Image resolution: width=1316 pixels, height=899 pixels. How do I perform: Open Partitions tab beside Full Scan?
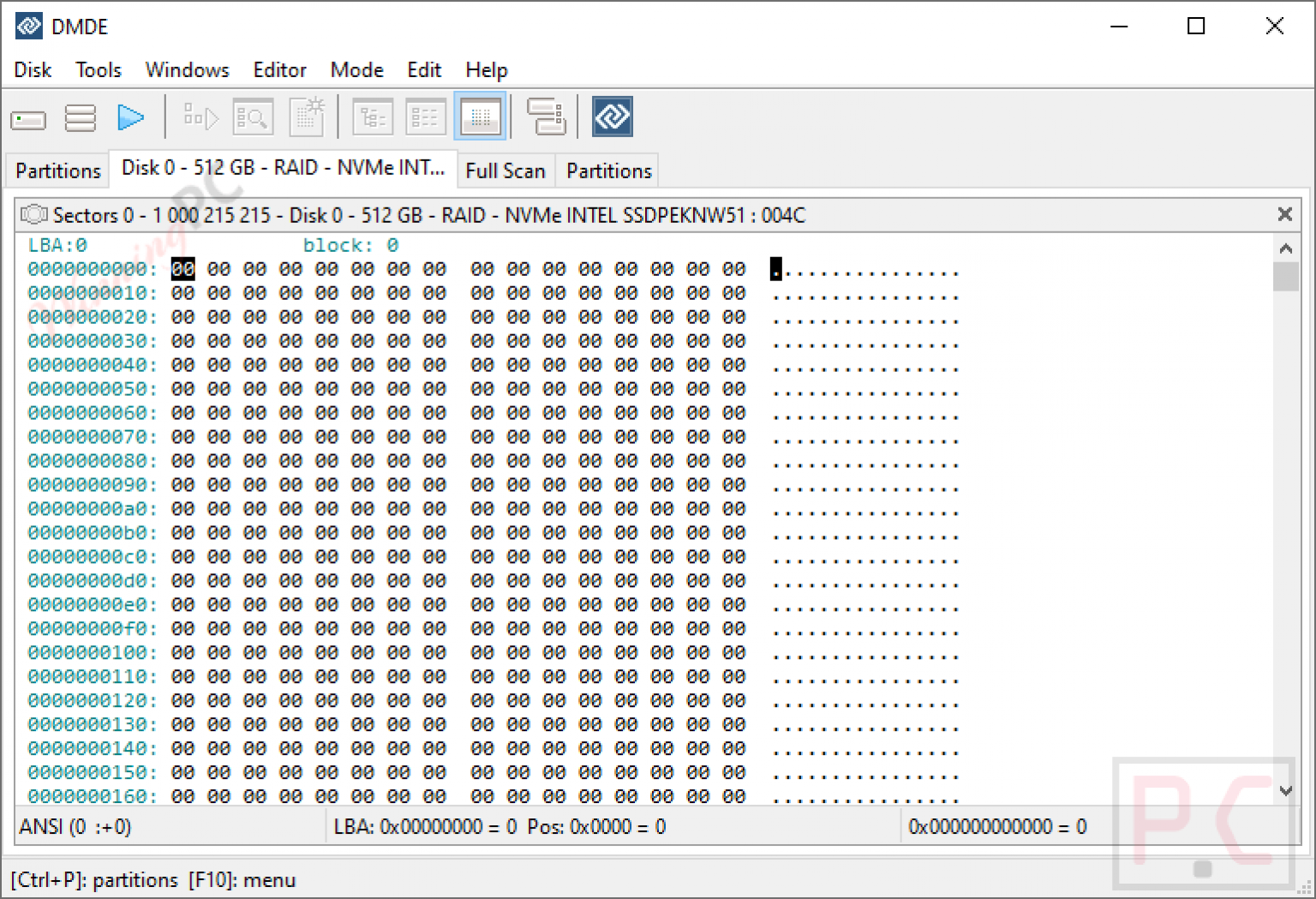coord(609,171)
